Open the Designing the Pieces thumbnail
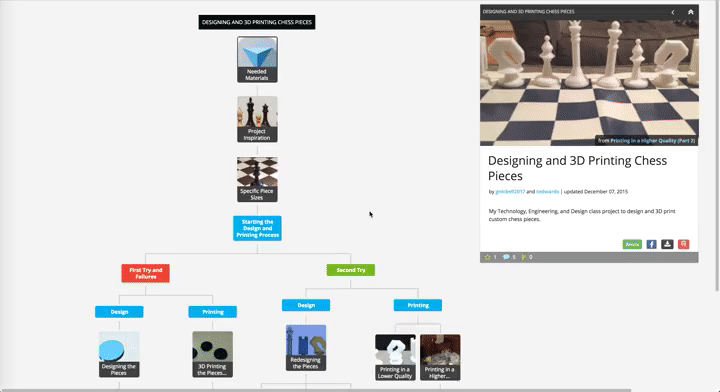This screenshot has height=392, width=720. (x=119, y=354)
